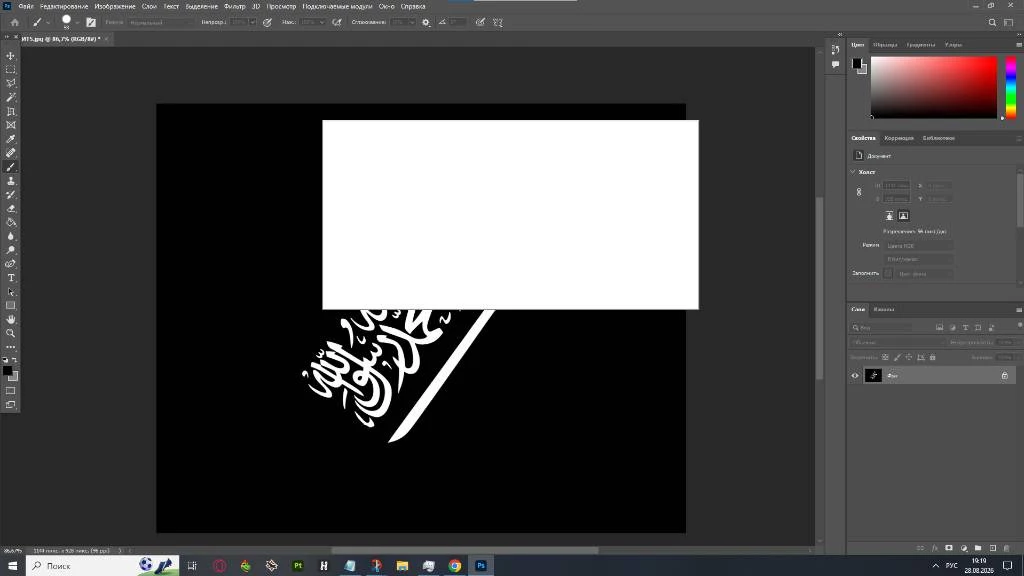Collapse the Холст section
1024x576 pixels.
[853, 172]
